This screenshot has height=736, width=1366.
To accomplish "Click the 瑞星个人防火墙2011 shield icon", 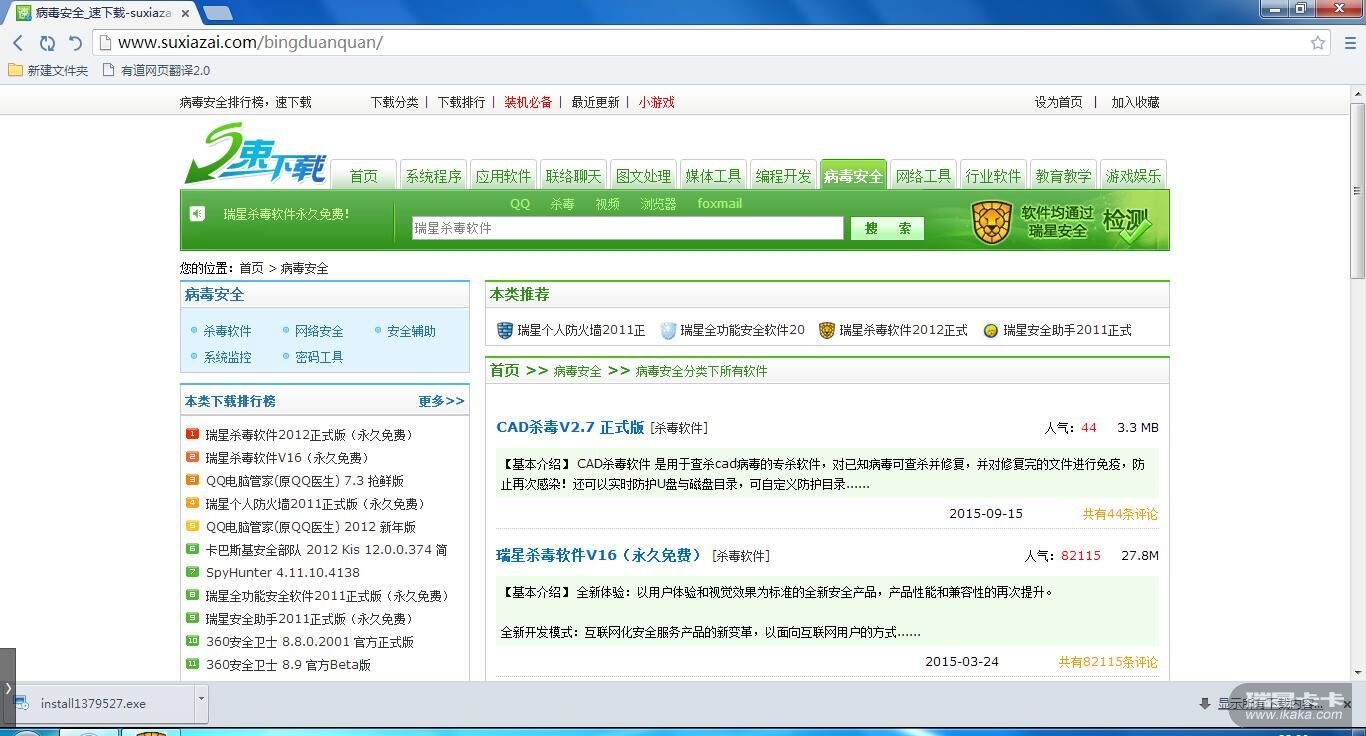I will [505, 330].
